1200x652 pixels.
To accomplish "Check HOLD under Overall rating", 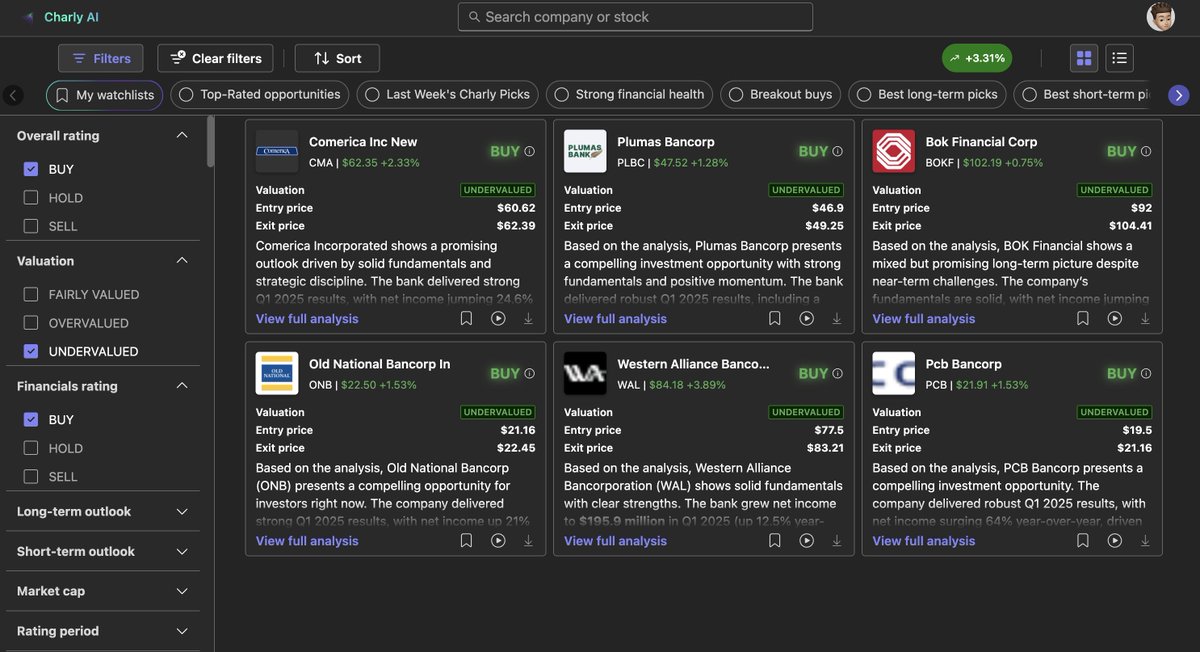I will (x=31, y=198).
